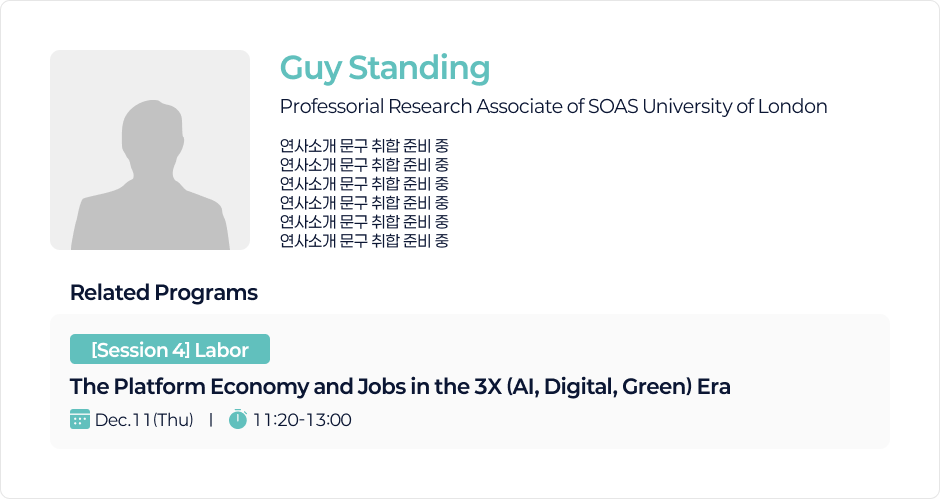Click the Related Programs heading
Image resolution: width=940 pixels, height=499 pixels.
click(164, 293)
